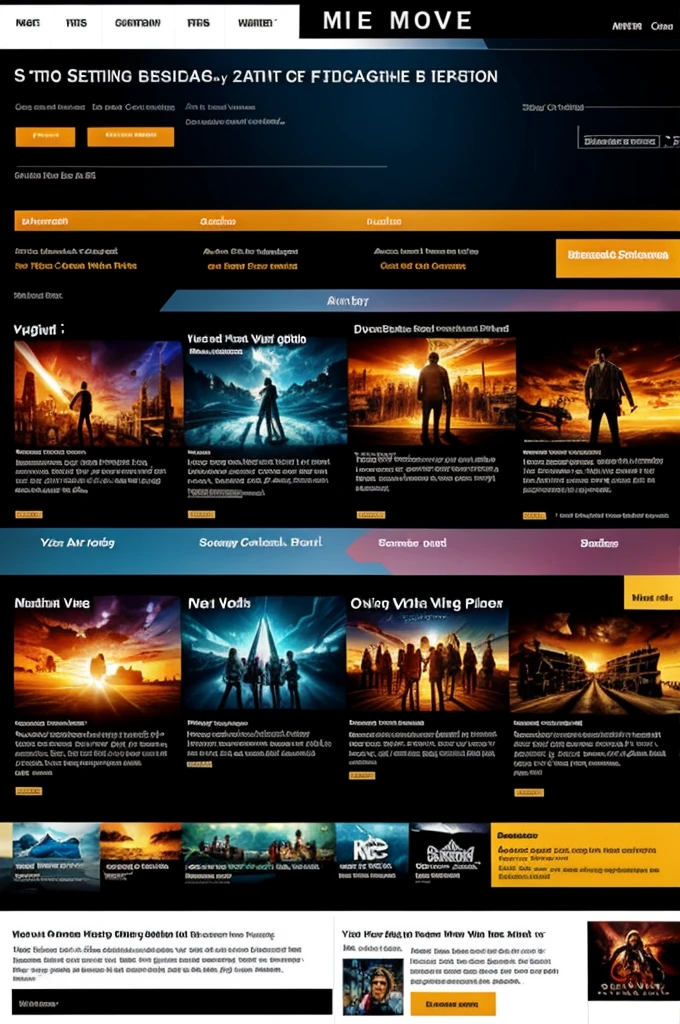Screen dimensions: 680x1024
Task: Click the bold headline of the left footer article
Action: pyautogui.click(x=143, y=935)
